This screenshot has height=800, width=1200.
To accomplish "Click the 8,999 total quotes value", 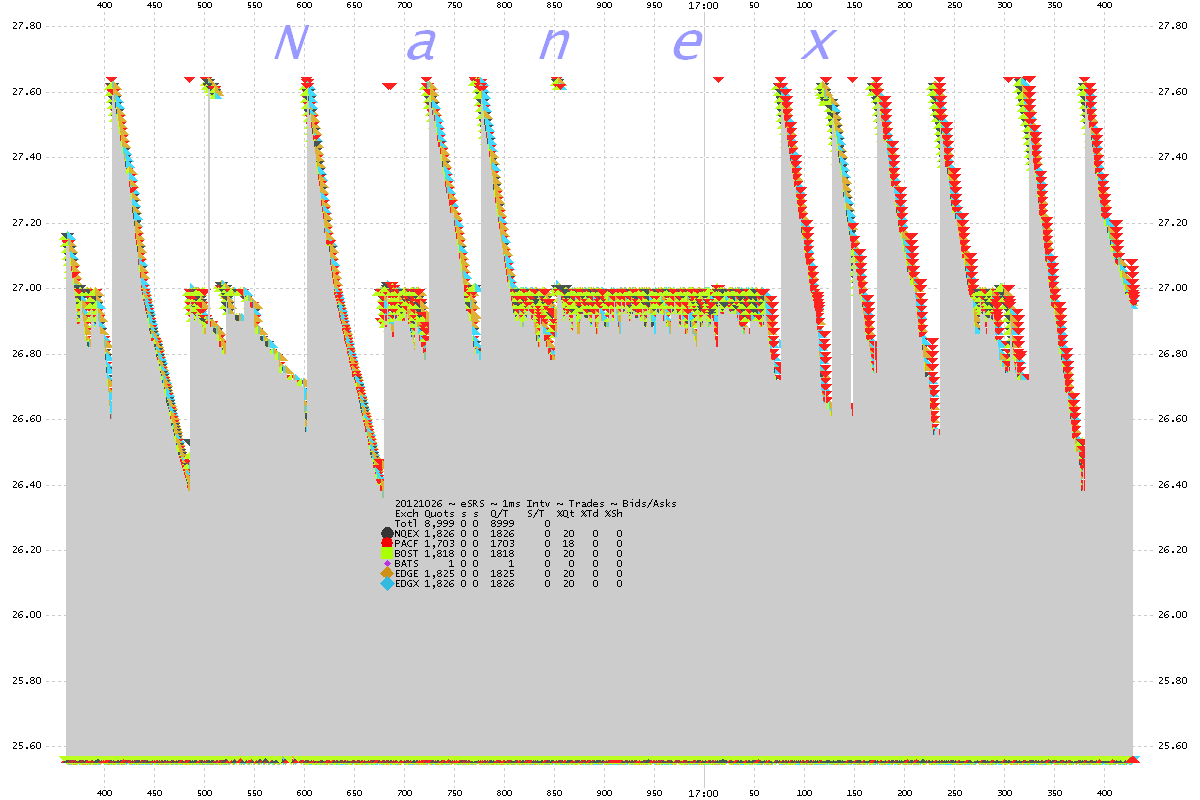I will coord(440,523).
